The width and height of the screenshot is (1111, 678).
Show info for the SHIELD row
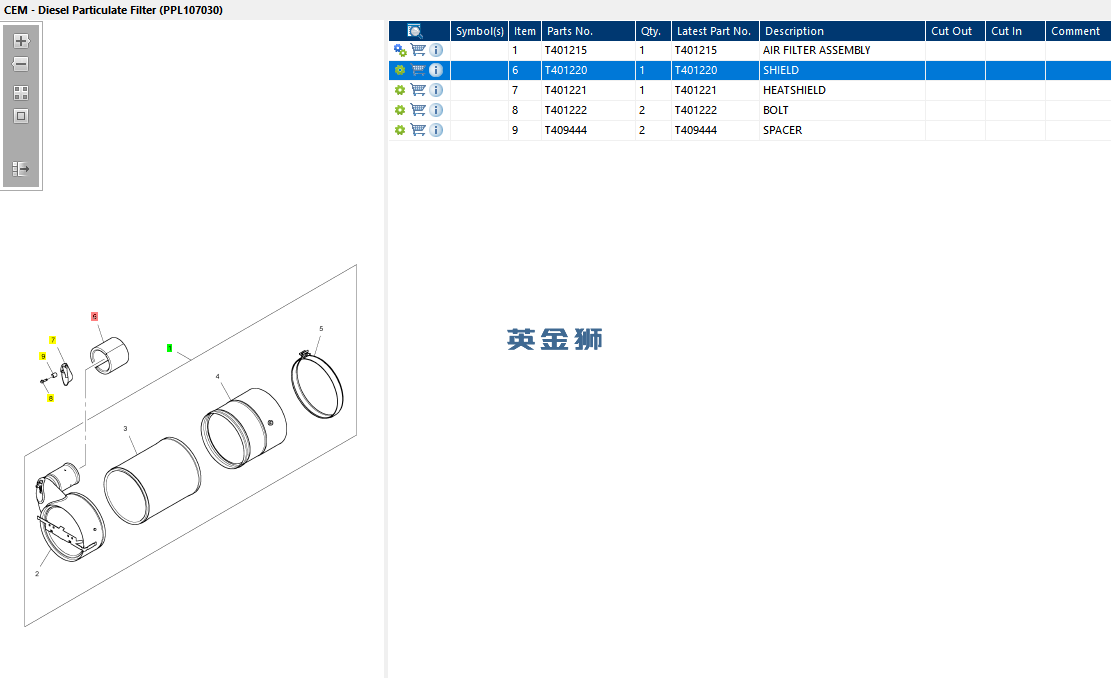pyautogui.click(x=436, y=70)
